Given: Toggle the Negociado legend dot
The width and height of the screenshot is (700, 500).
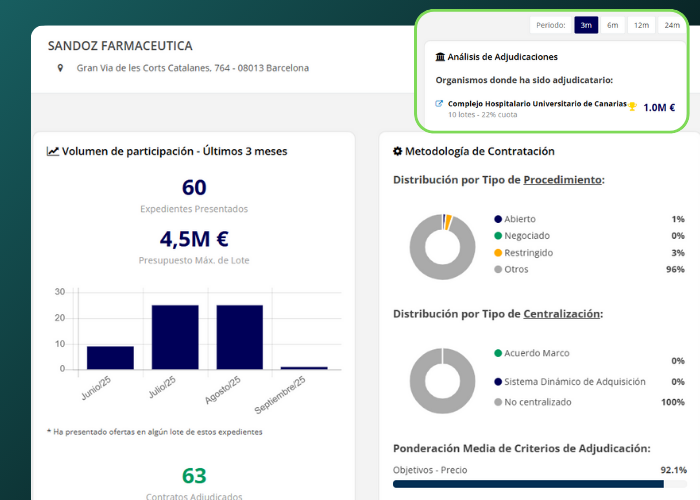Looking at the screenshot, I should click(x=498, y=236).
